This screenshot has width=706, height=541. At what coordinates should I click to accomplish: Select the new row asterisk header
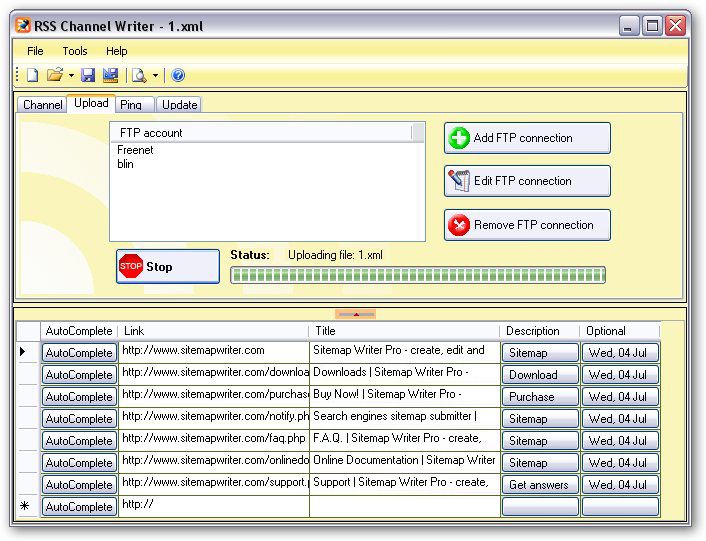click(x=28, y=507)
